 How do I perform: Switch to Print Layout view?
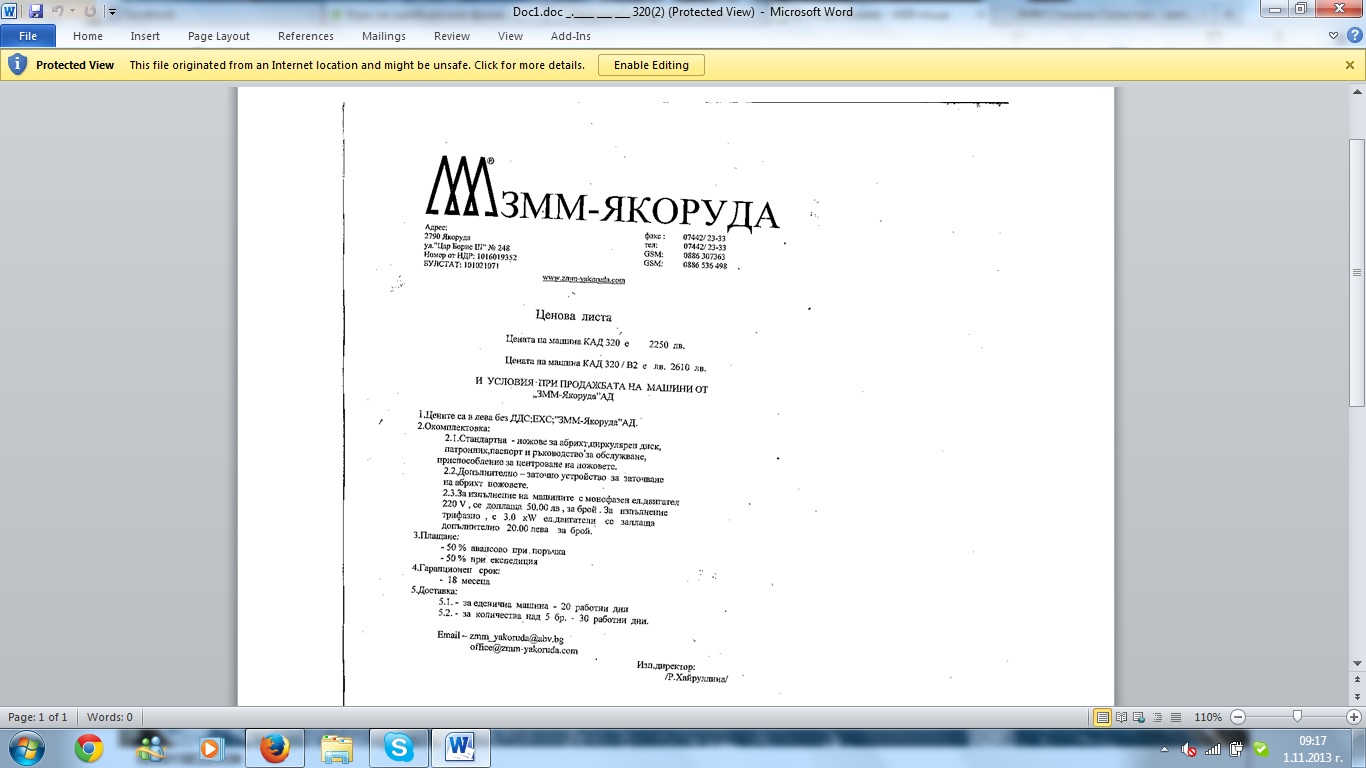1102,717
